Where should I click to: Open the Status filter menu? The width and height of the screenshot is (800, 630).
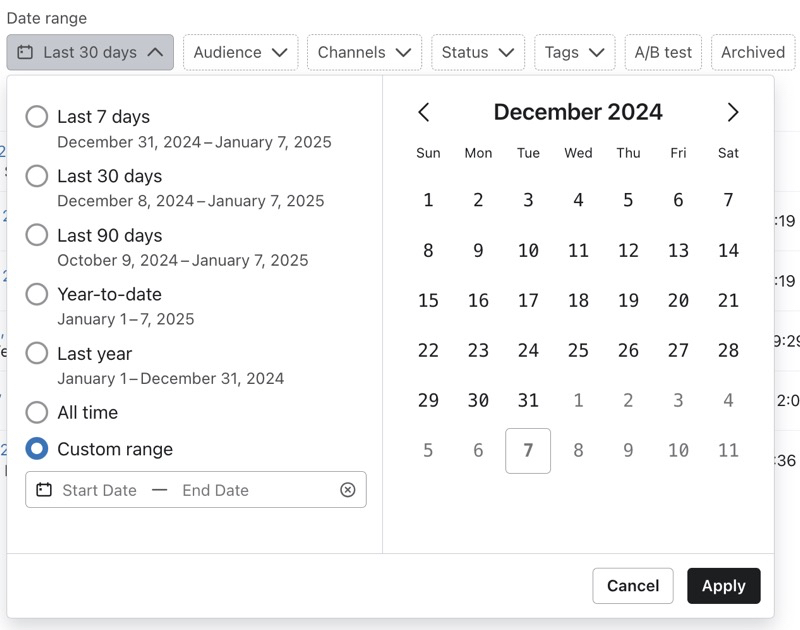click(476, 52)
